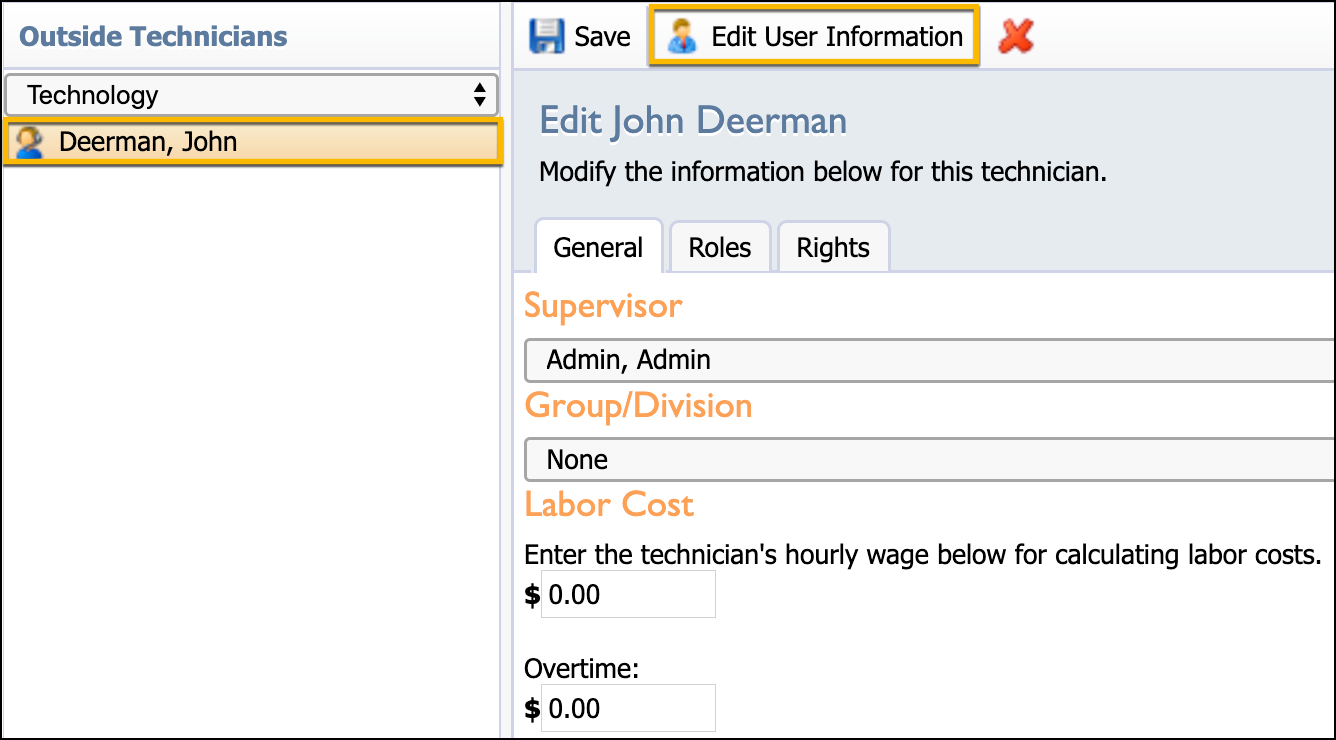Click the Group/Division section label
The image size is (1336, 740).
[x=638, y=406]
